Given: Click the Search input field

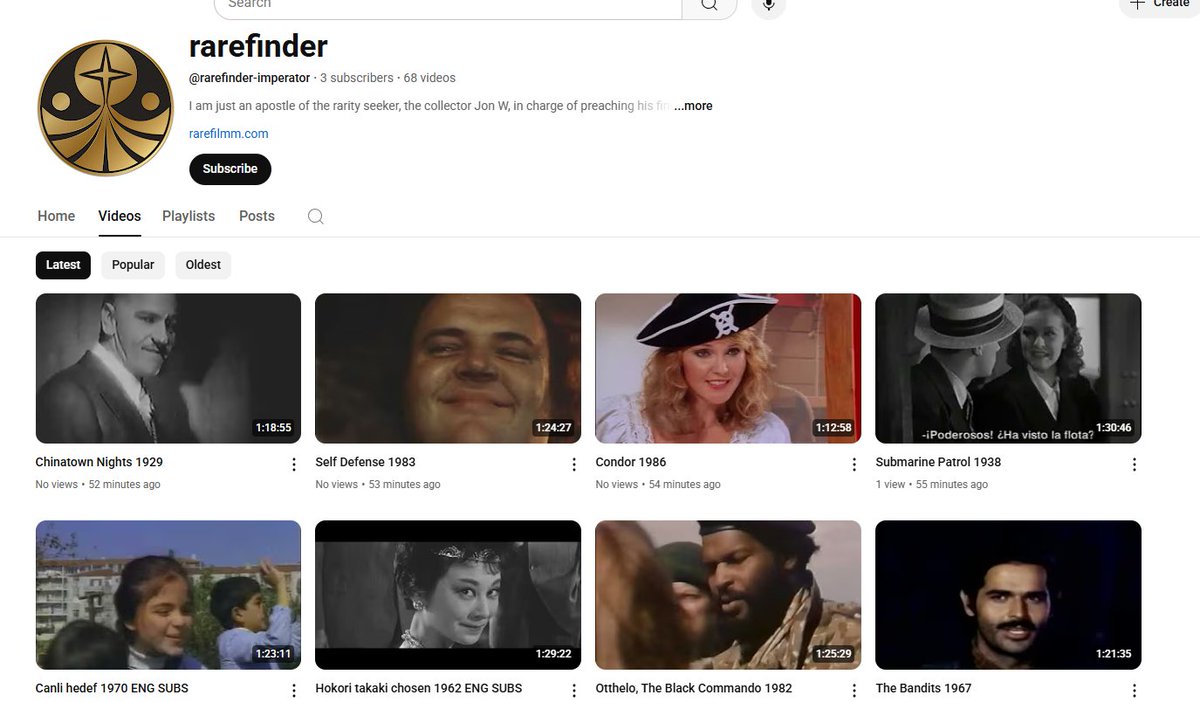Looking at the screenshot, I should point(448,5).
